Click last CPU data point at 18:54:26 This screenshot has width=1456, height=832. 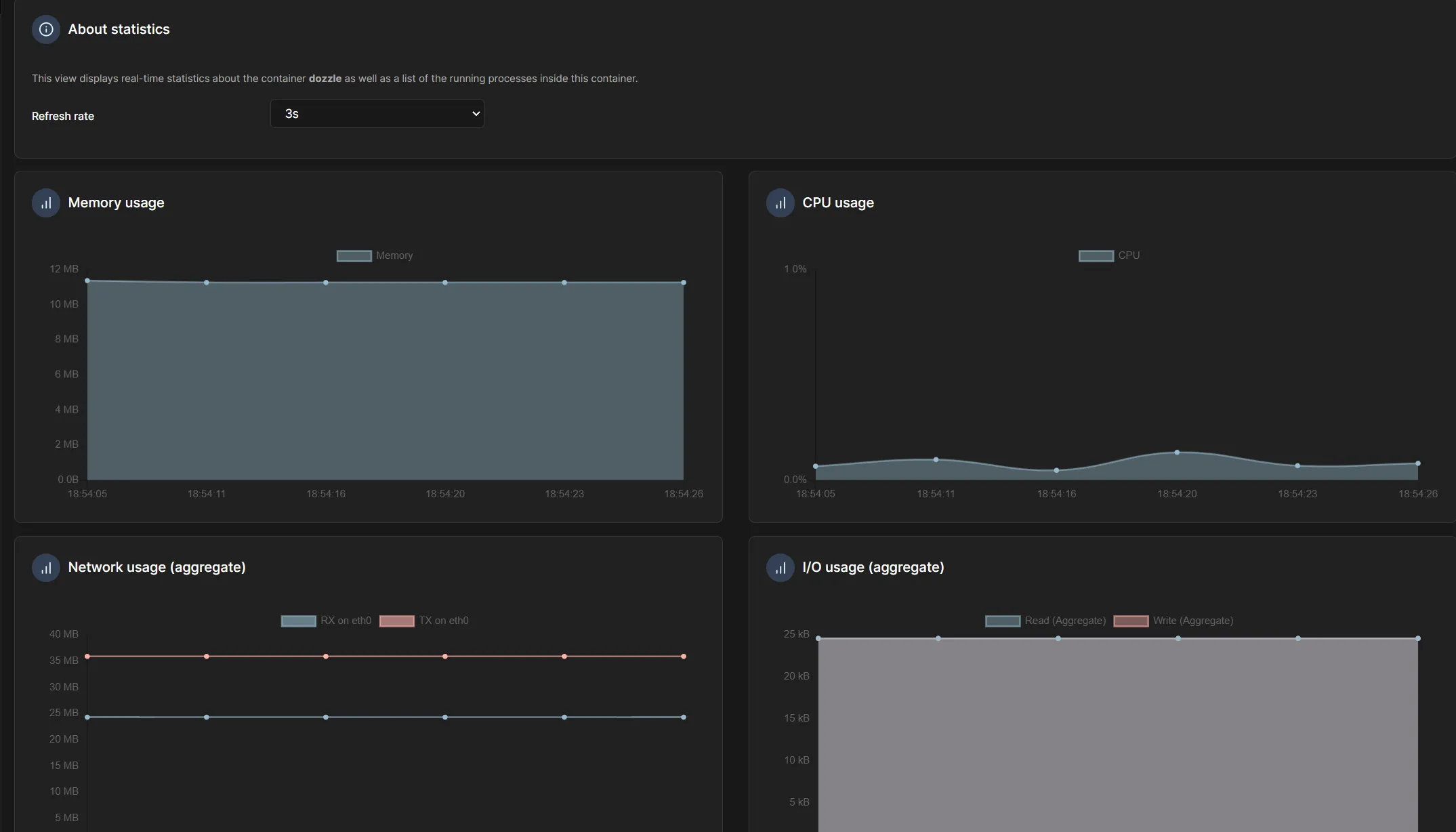[x=1418, y=463]
